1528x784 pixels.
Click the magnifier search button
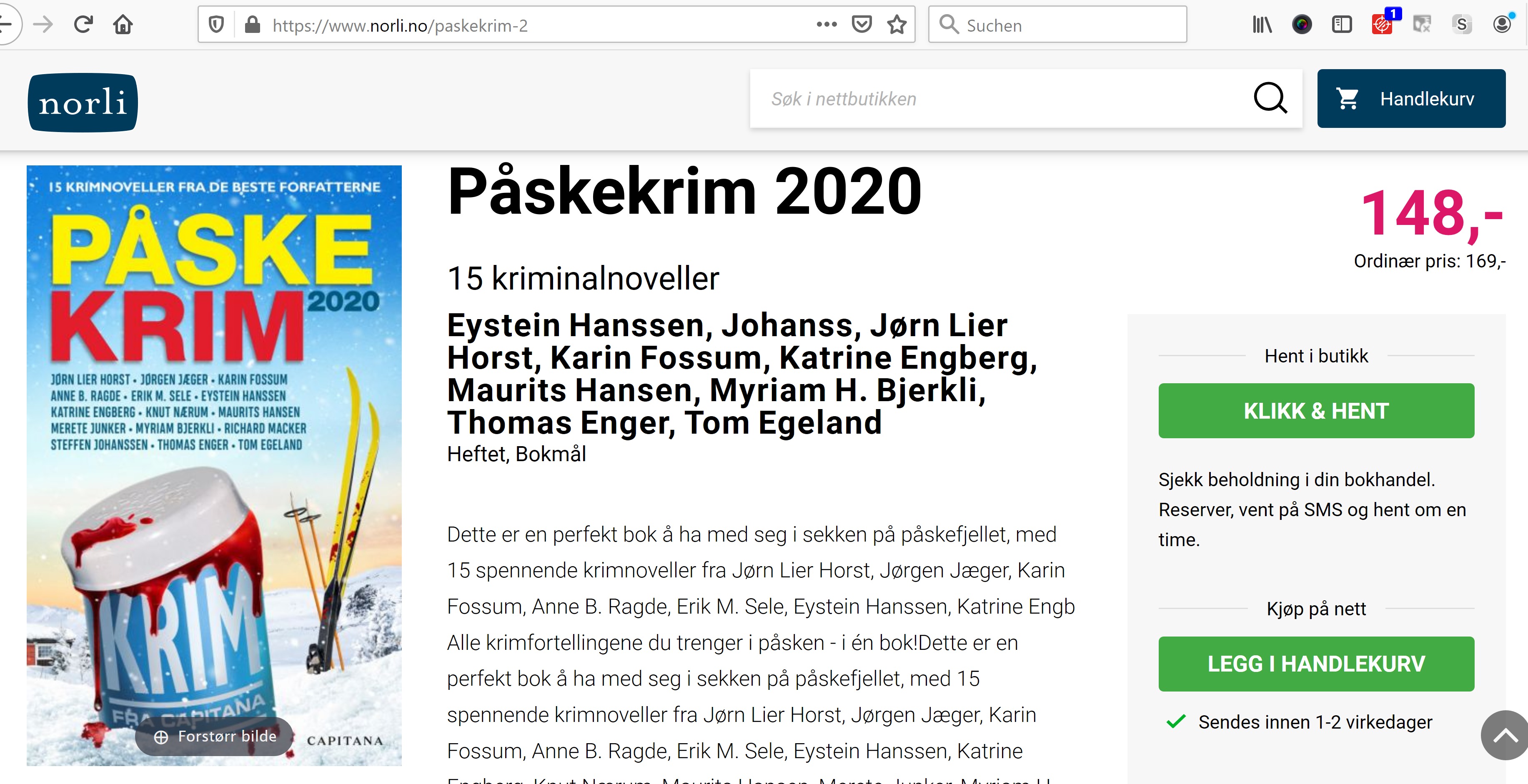1270,98
